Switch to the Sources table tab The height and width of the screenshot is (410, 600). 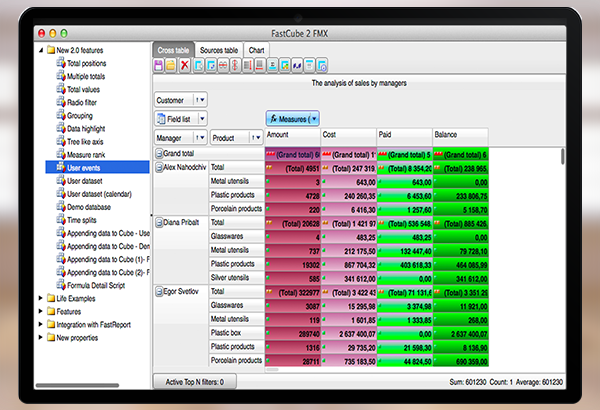pyautogui.click(x=218, y=49)
